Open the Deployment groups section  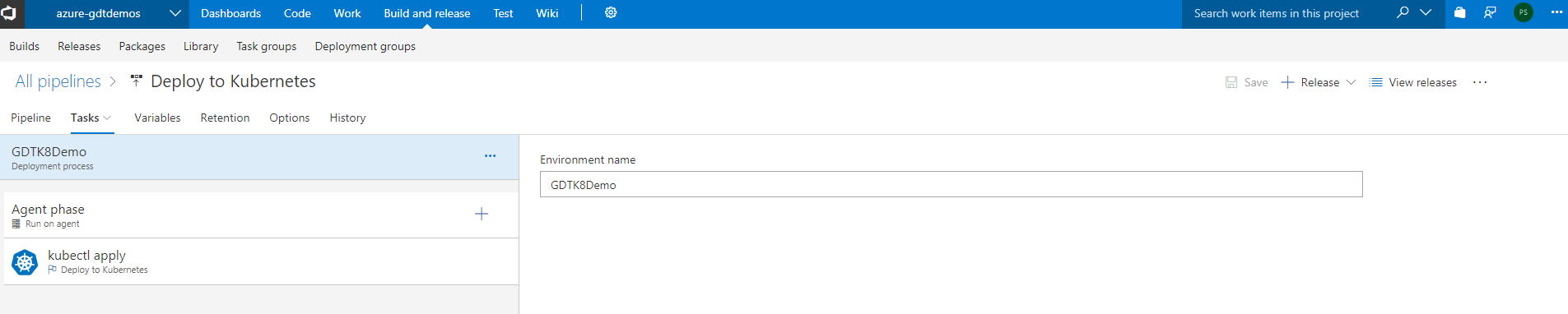point(365,46)
